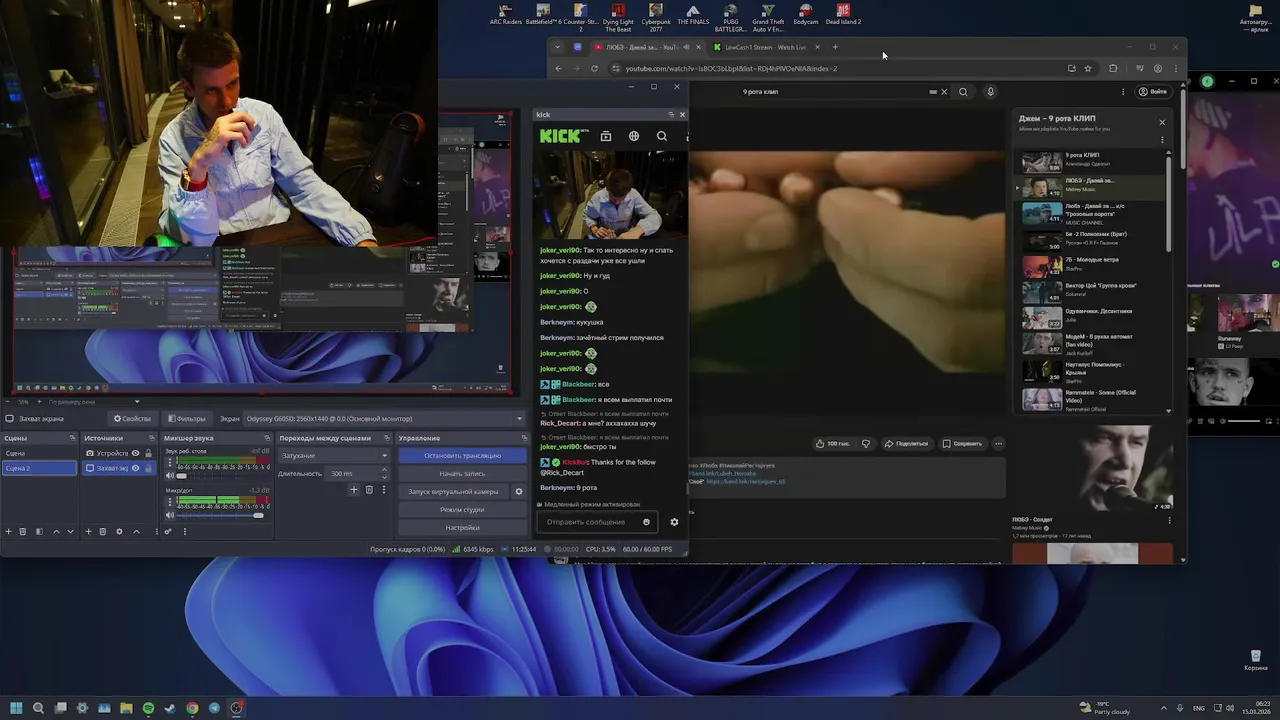Screen dimensions: 1280x720
Task: Open OBS Settings (Настройки)
Action: point(462,528)
